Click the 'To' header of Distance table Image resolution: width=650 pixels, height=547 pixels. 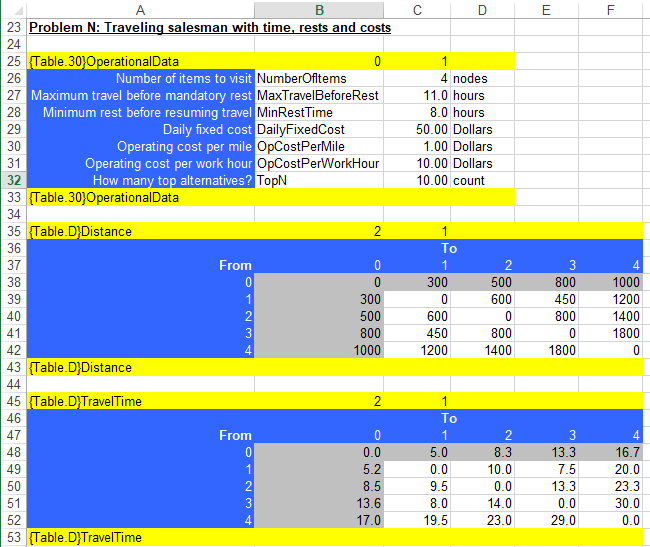(x=449, y=248)
